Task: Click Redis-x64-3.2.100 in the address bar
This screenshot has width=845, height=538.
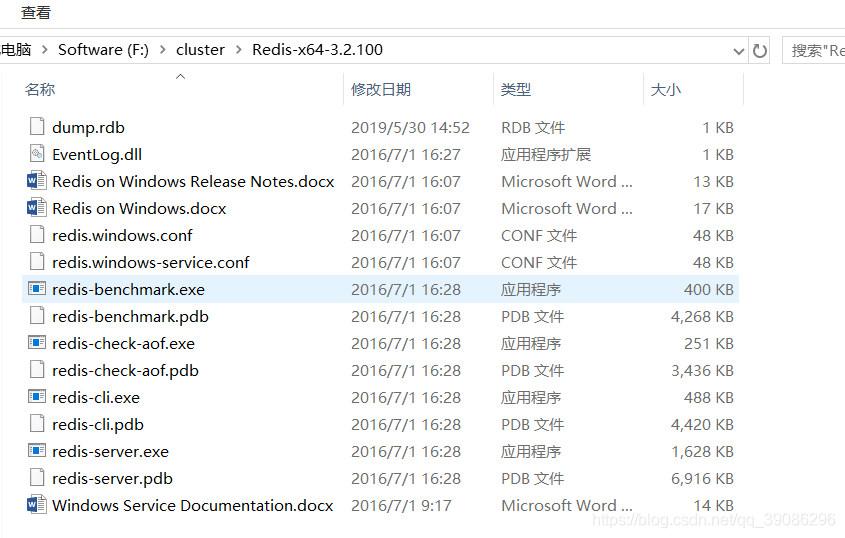Action: 317,50
